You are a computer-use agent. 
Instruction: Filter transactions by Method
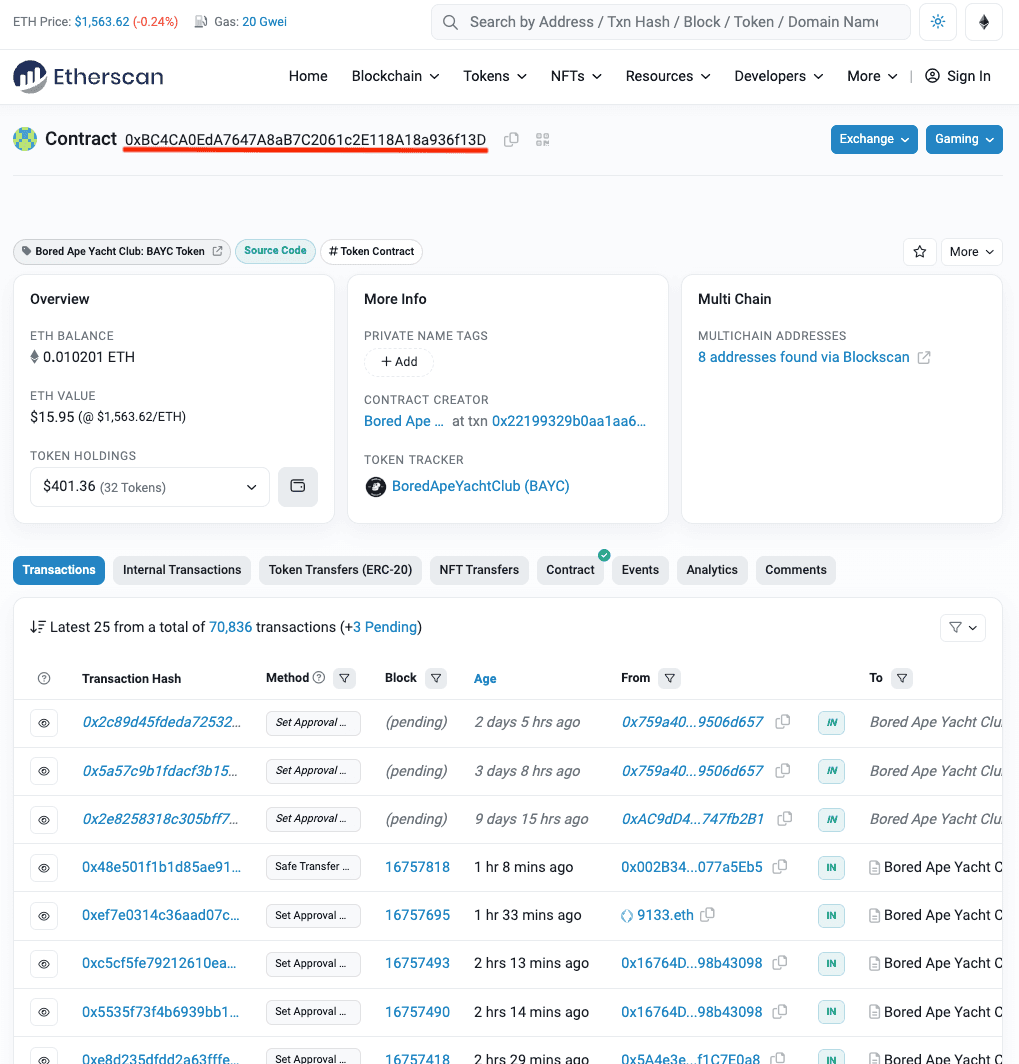(x=345, y=678)
